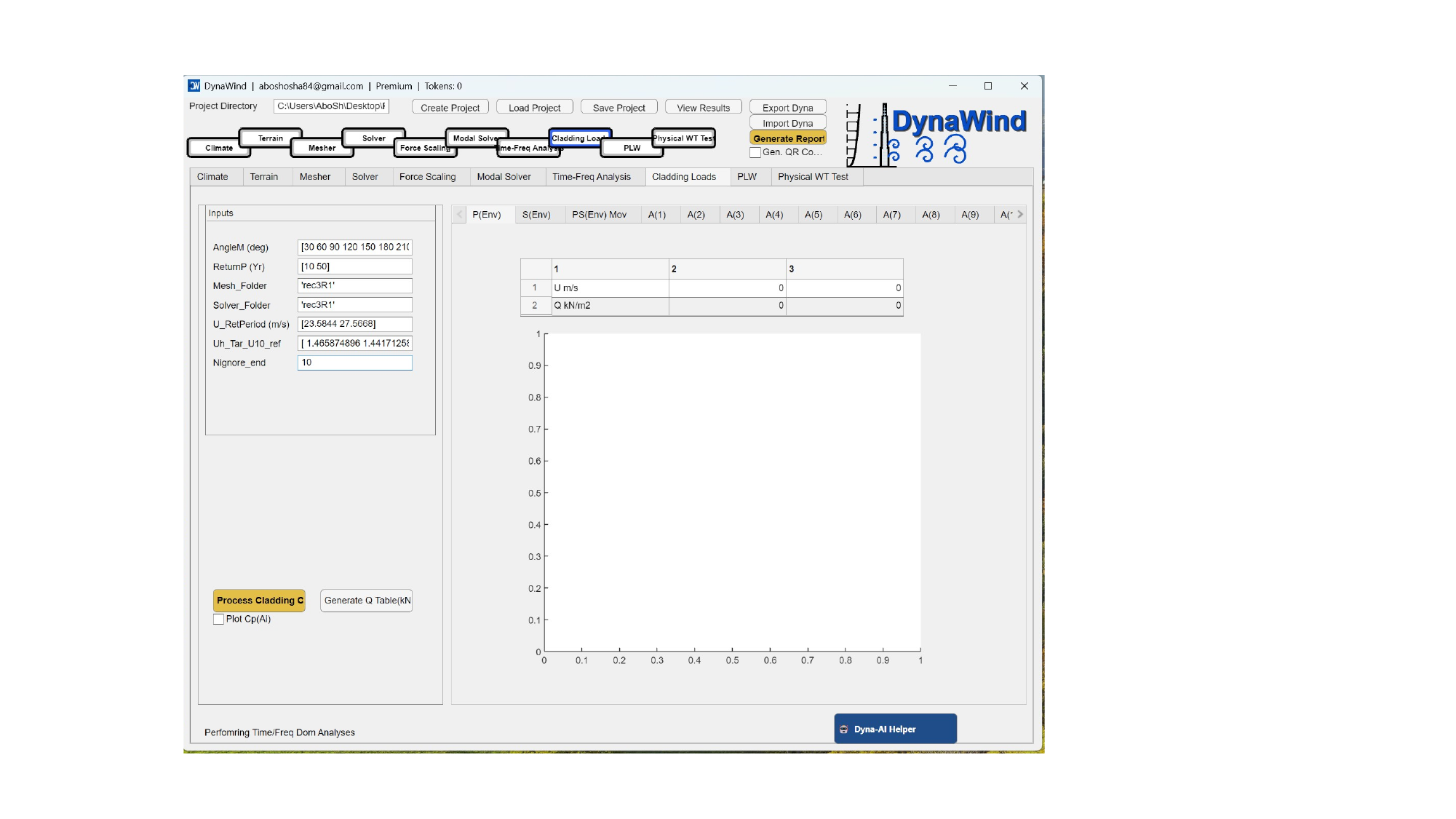Click the Nignore_end input field
The height and width of the screenshot is (819, 1456).
pyautogui.click(x=354, y=363)
